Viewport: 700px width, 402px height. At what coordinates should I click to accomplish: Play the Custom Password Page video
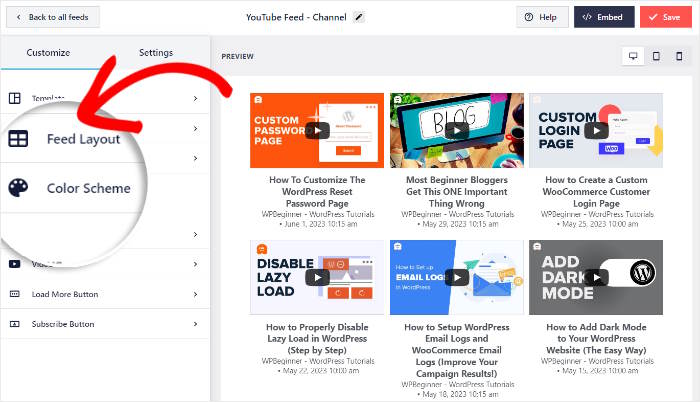(x=317, y=130)
